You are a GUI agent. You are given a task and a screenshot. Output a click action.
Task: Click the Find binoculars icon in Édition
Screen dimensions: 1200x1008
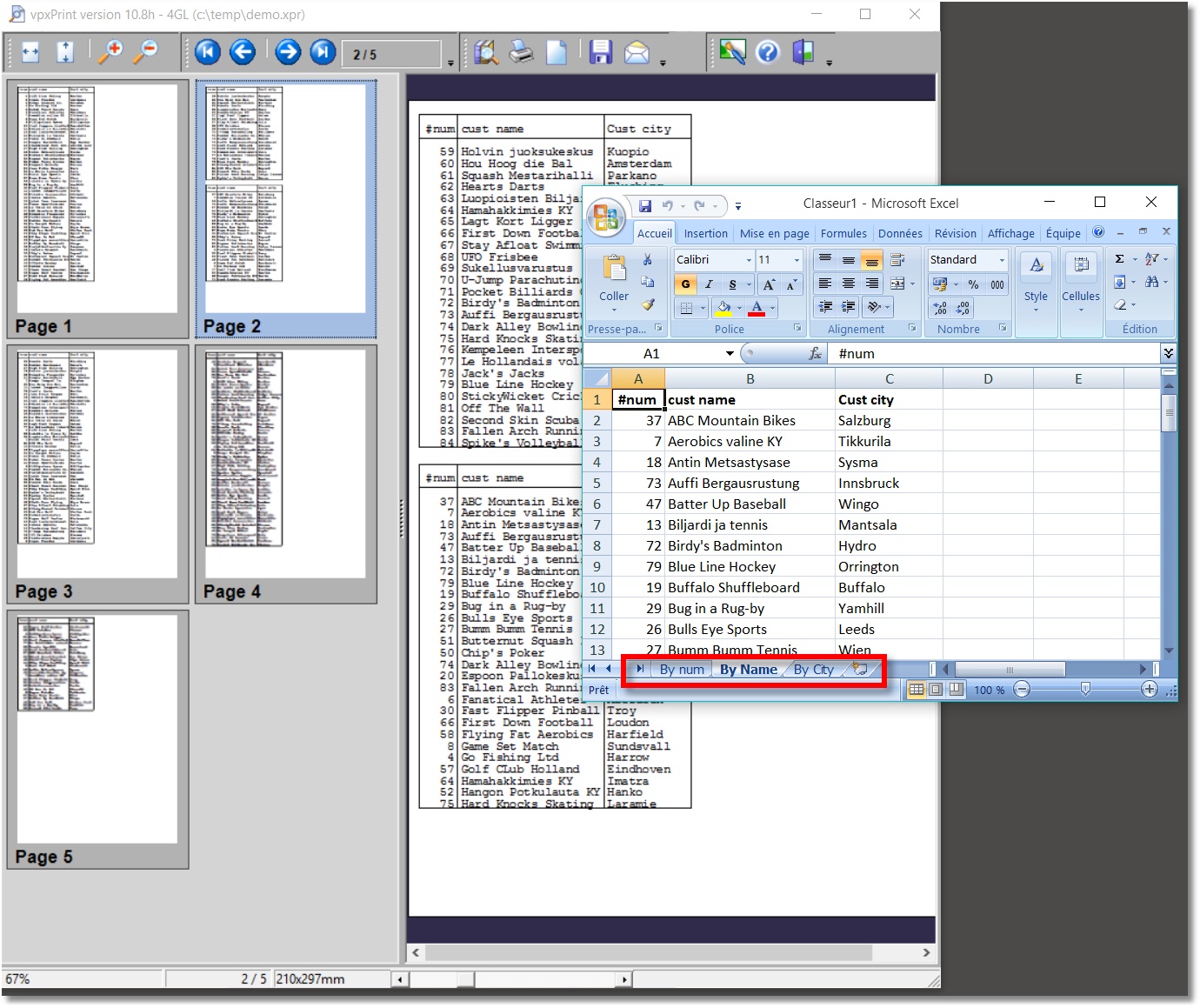tap(1151, 282)
